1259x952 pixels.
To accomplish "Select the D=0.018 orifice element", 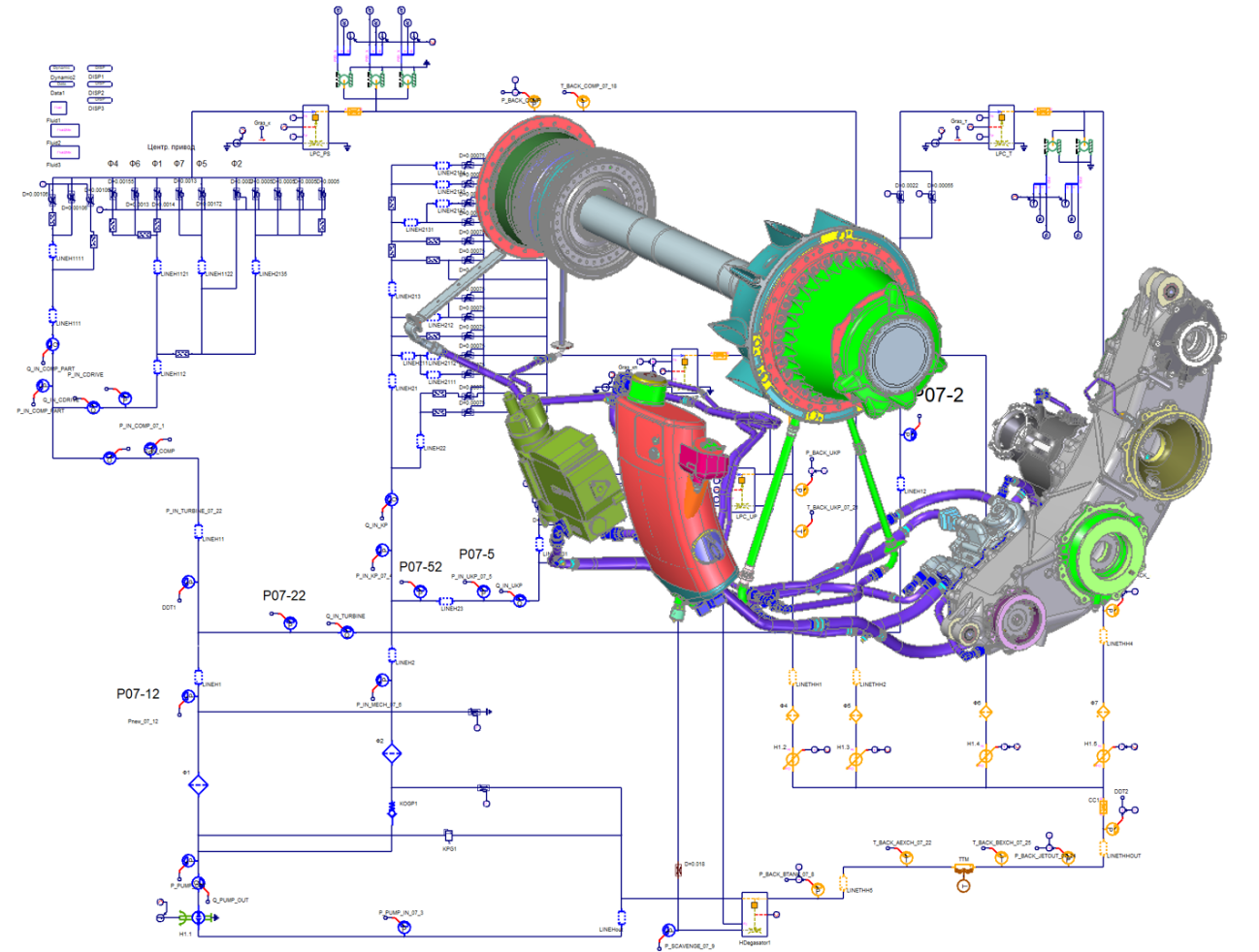I will tap(678, 870).
